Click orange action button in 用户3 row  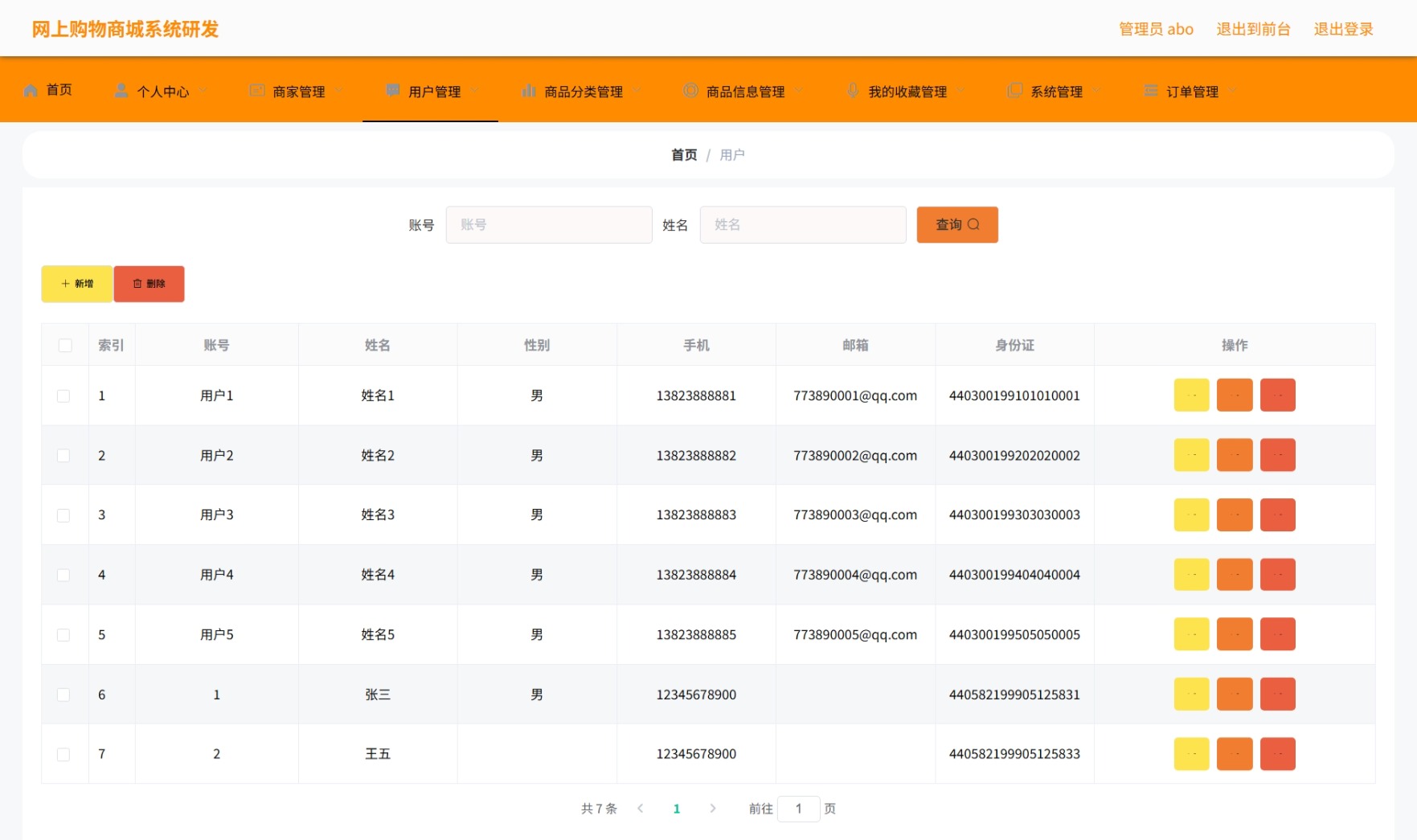[x=1235, y=515]
